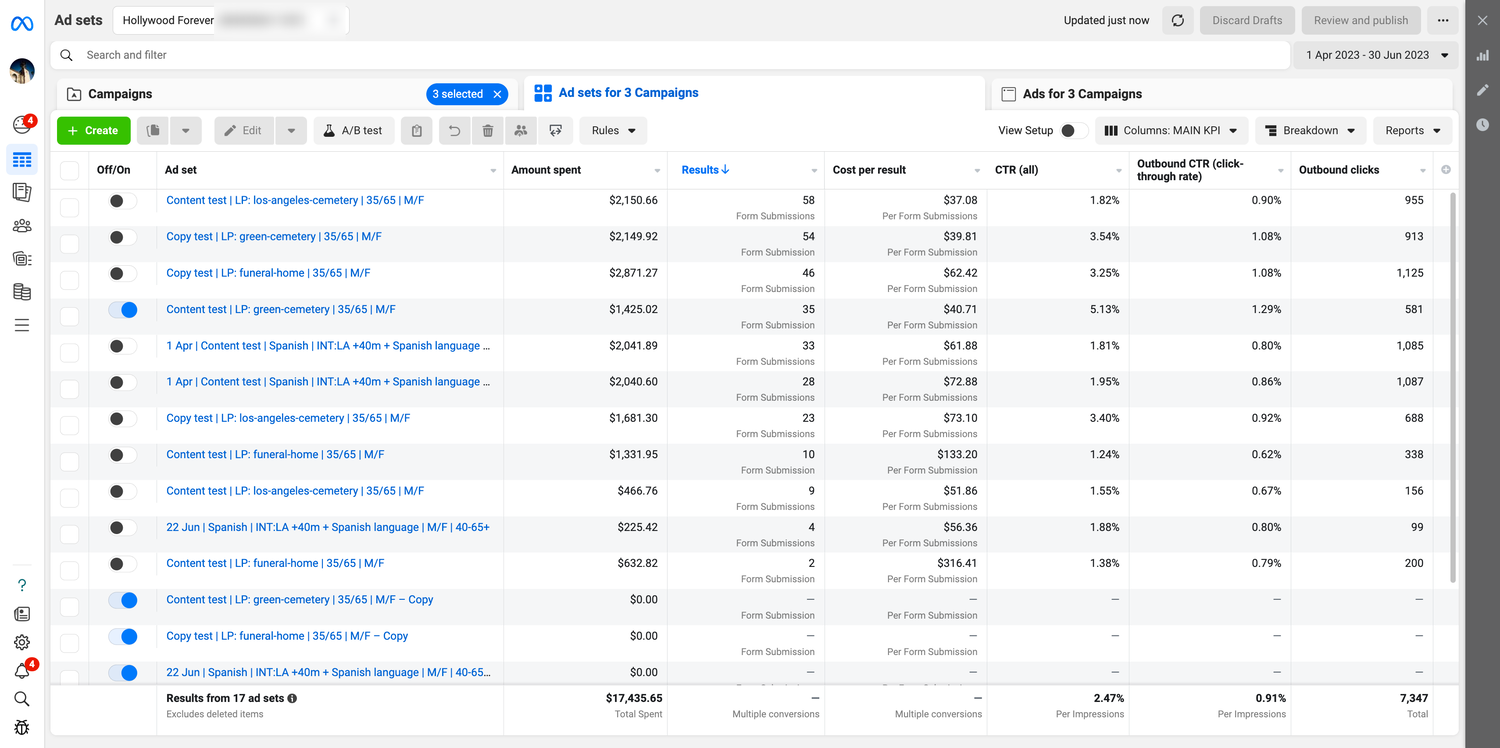This screenshot has width=1500, height=748.
Task: Open Ads Manager table view sidebar icon
Action: pyautogui.click(x=22, y=160)
